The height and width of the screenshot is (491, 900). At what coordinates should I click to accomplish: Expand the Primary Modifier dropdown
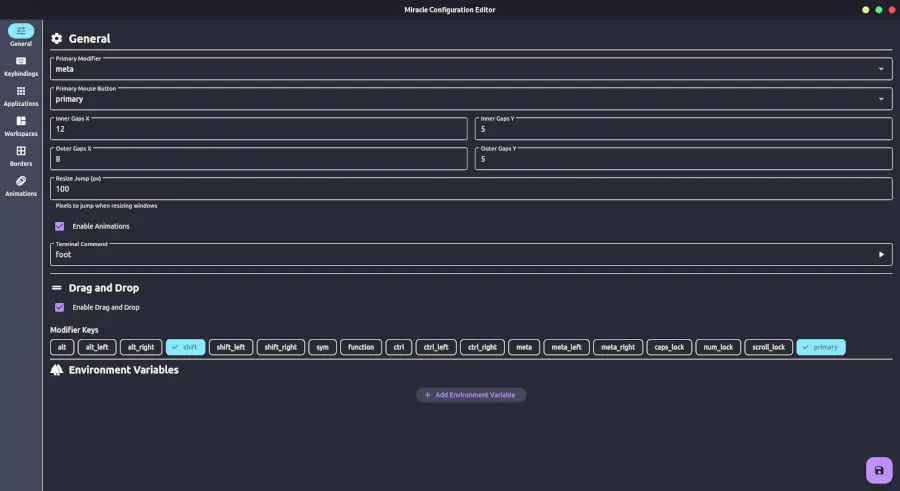click(x=881, y=69)
